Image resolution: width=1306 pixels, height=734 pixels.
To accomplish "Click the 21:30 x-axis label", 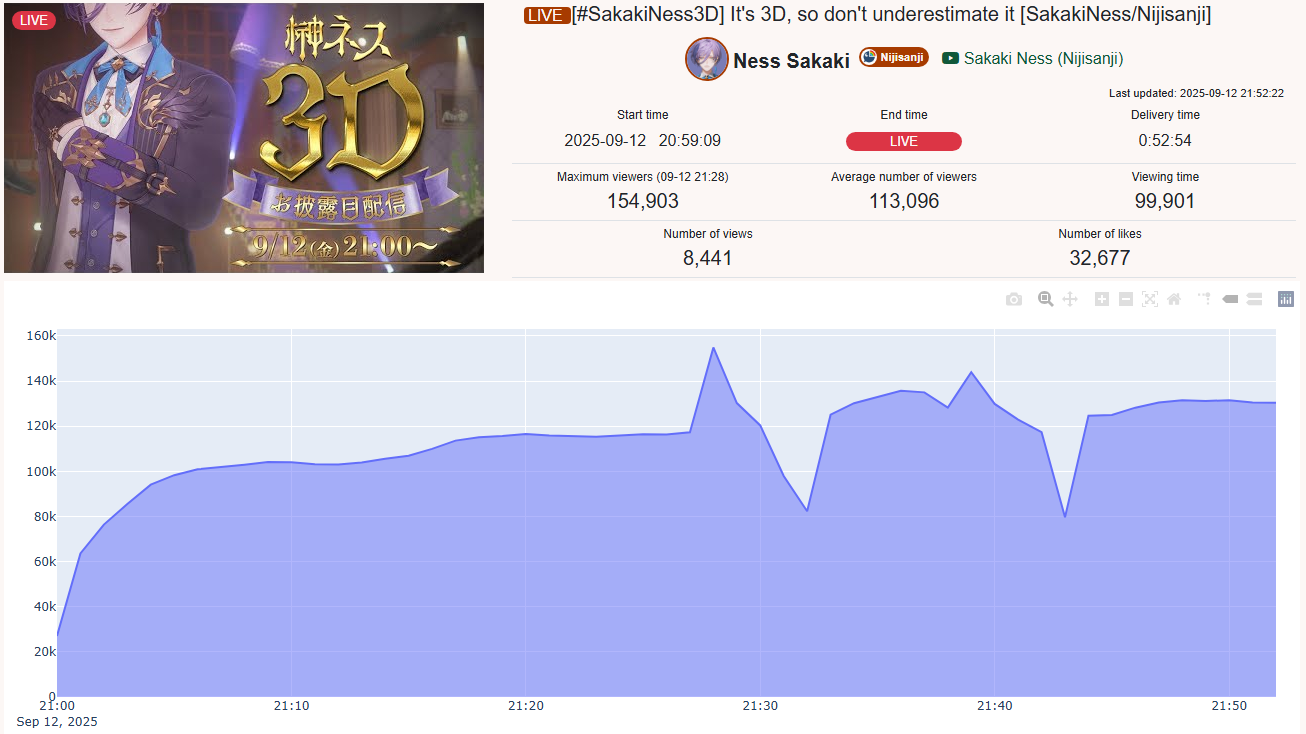I will coord(761,706).
